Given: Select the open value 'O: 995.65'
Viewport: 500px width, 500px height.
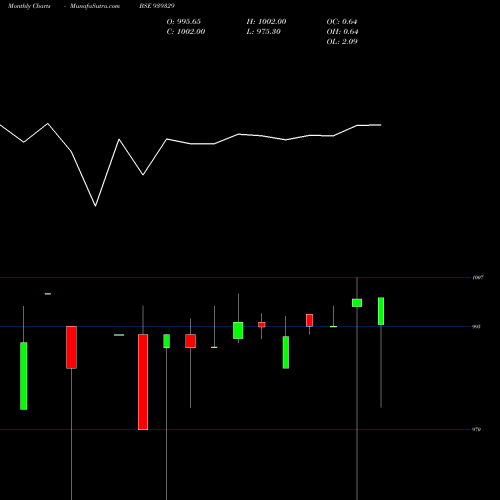Looking at the screenshot, I should point(184,22).
